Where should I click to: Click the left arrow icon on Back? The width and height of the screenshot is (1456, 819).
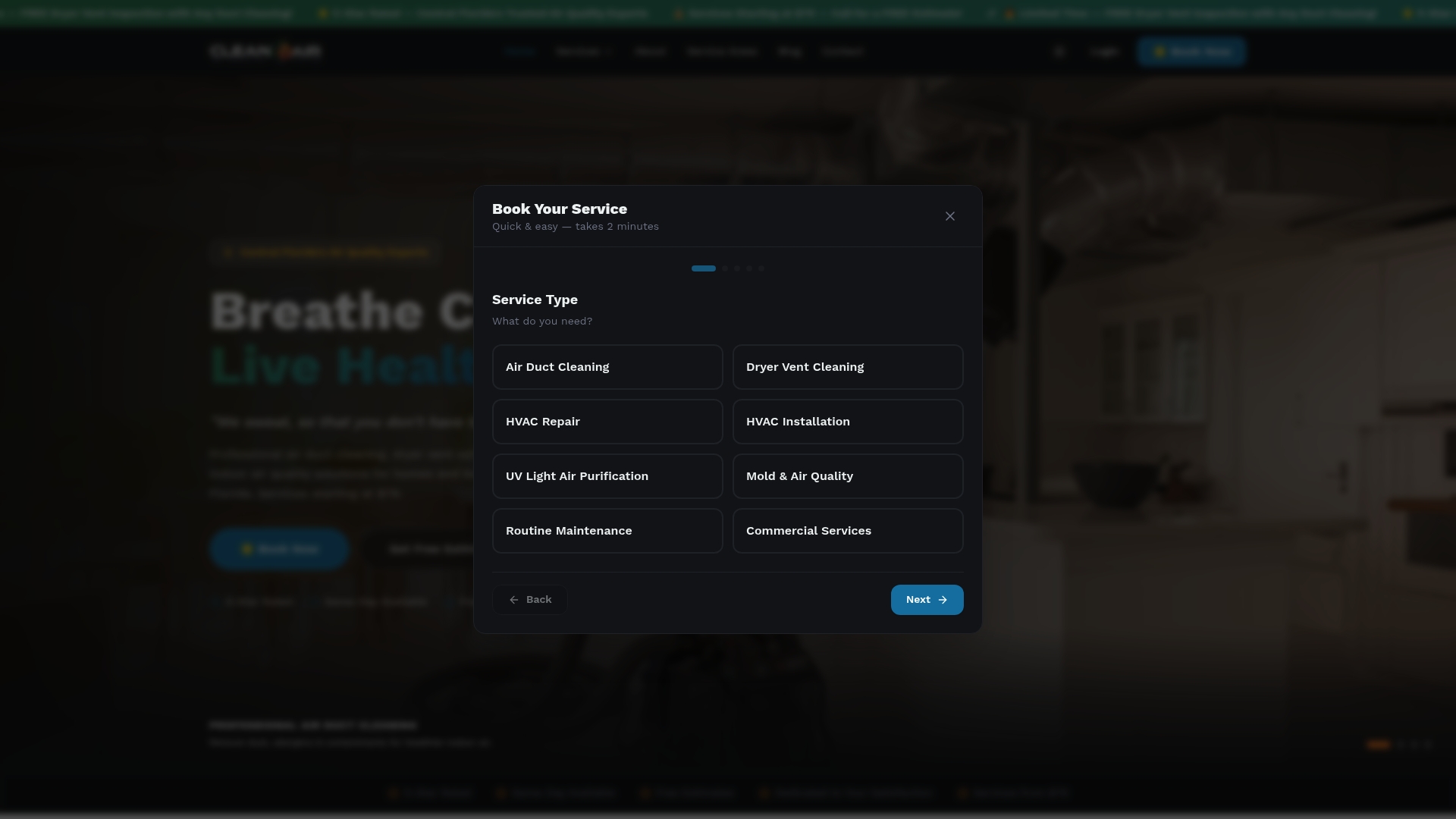tap(514, 600)
